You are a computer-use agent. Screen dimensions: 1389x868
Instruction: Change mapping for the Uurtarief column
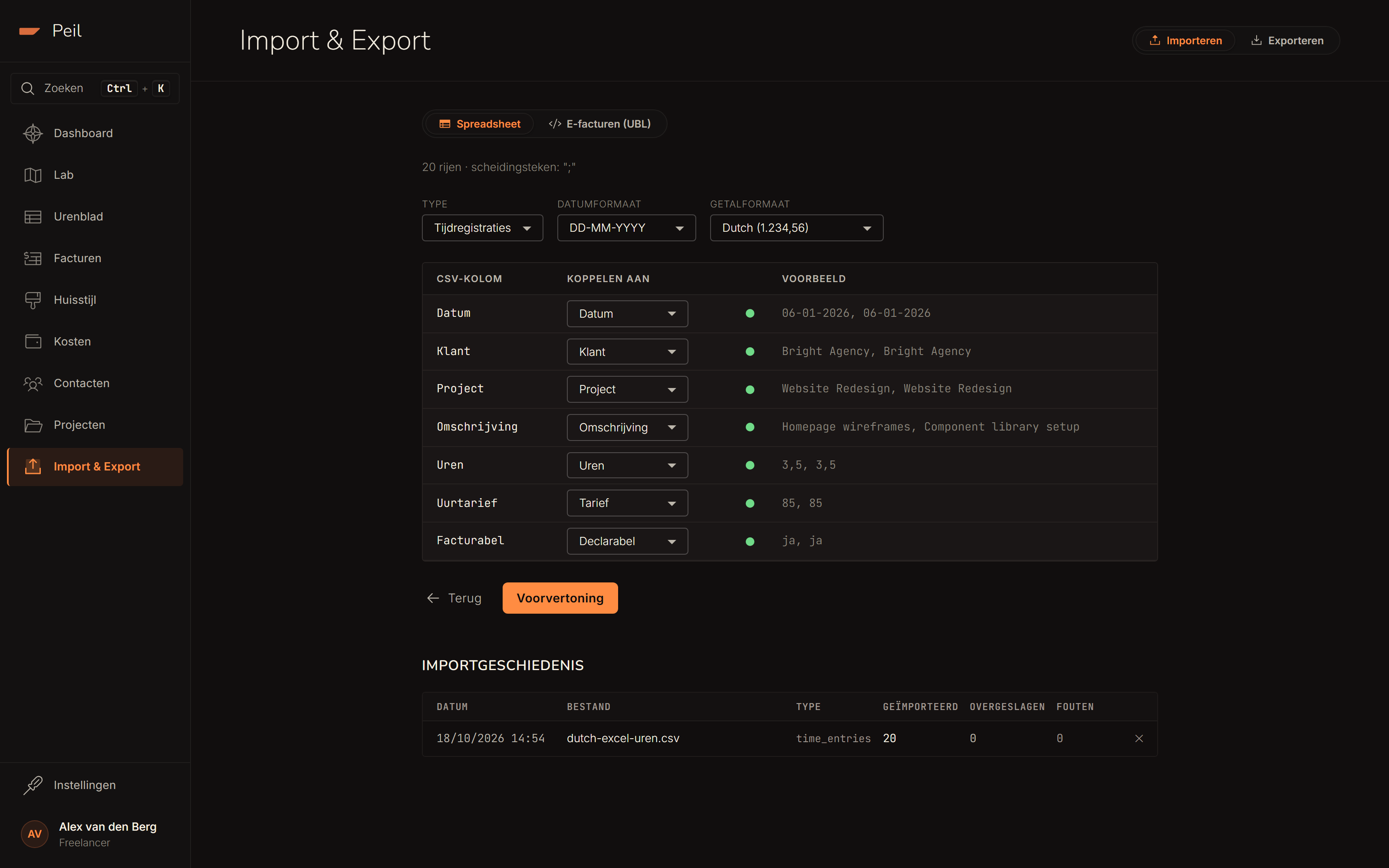(627, 503)
